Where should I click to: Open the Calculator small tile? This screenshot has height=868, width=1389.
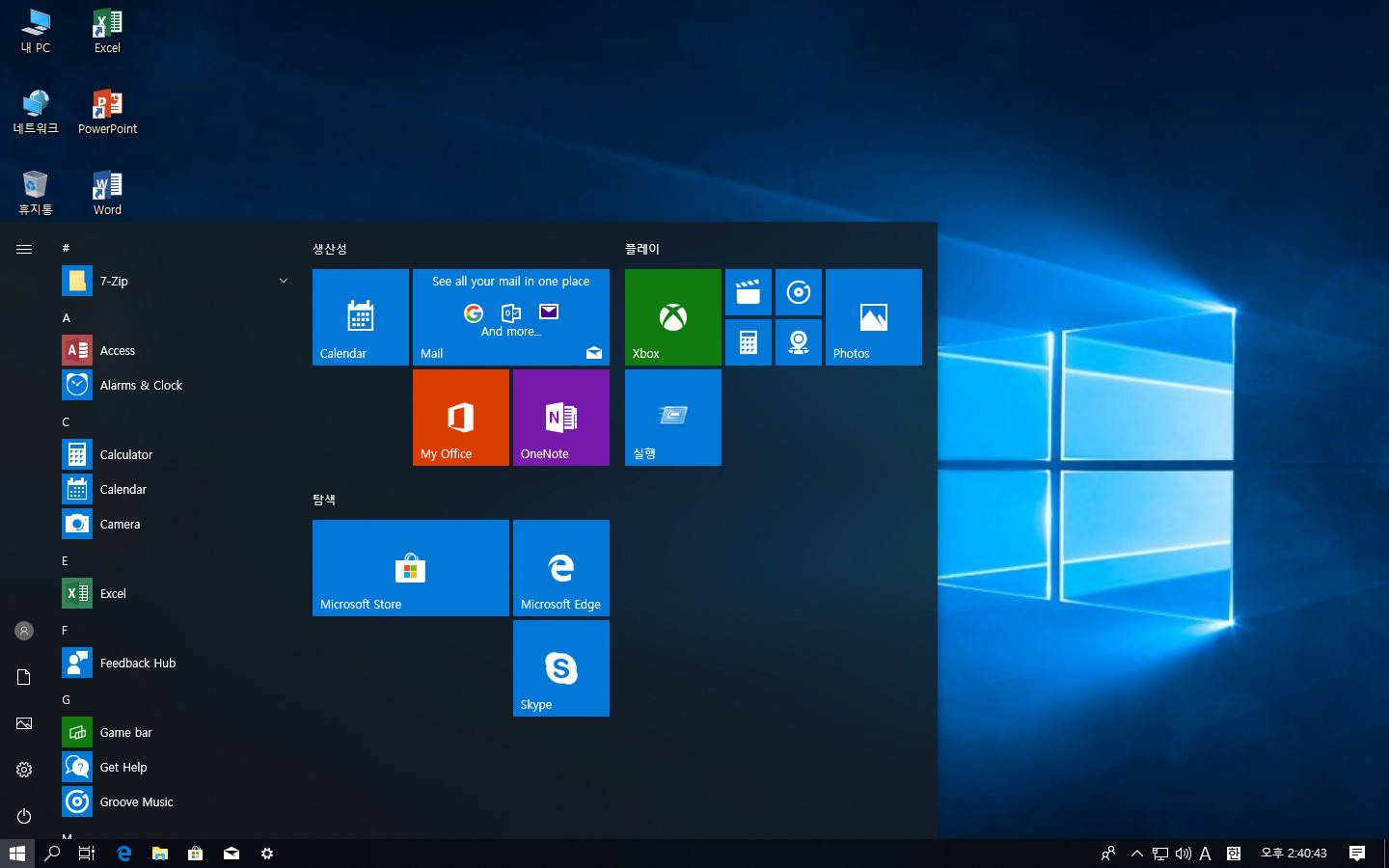pyautogui.click(x=749, y=342)
